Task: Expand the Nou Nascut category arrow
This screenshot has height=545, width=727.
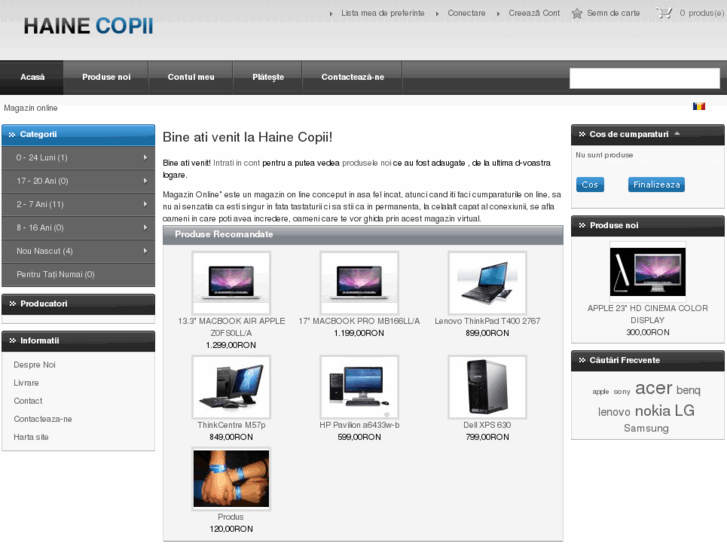Action: (x=145, y=251)
